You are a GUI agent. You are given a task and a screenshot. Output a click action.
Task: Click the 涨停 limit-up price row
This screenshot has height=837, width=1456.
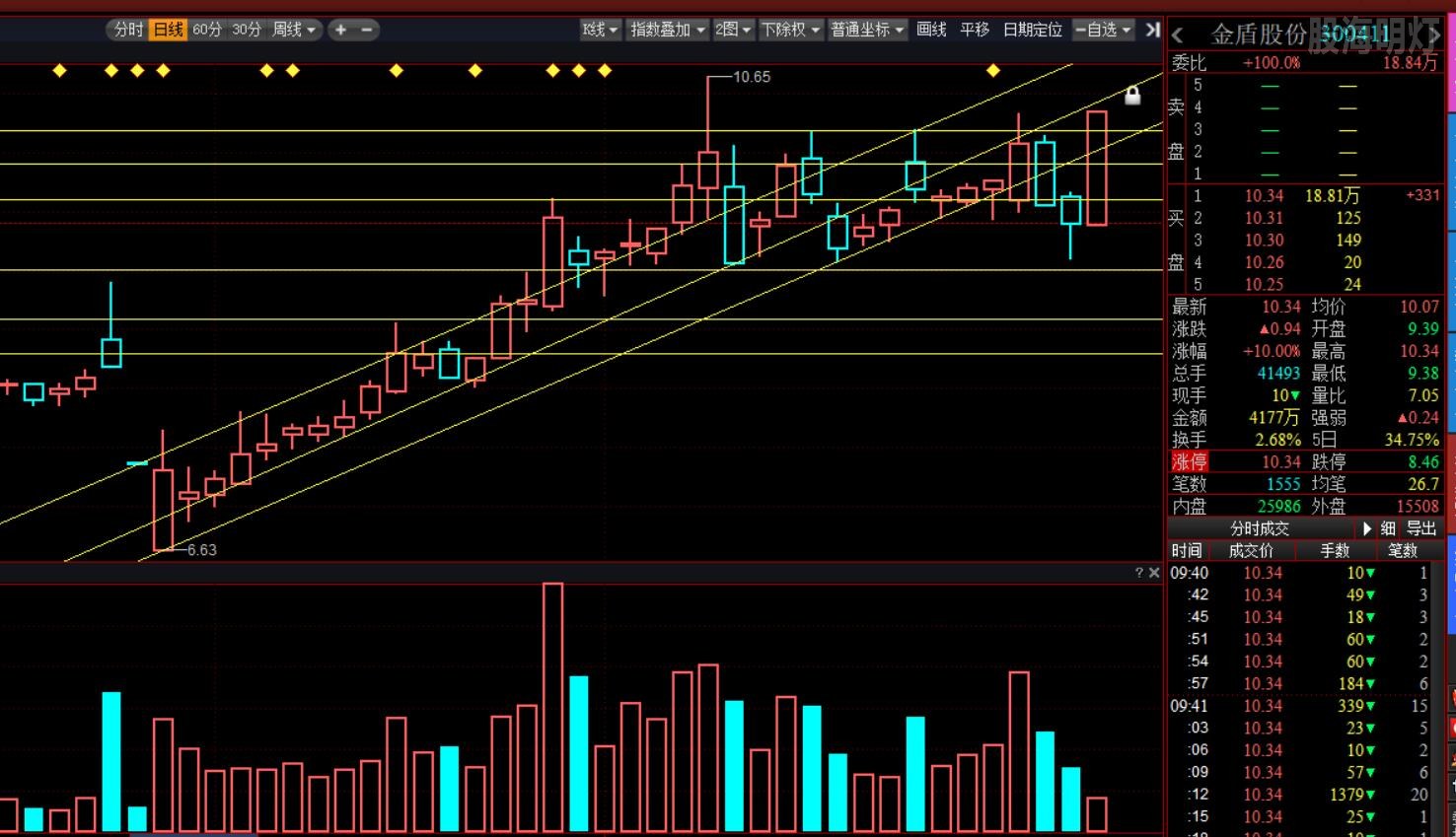pos(1236,461)
